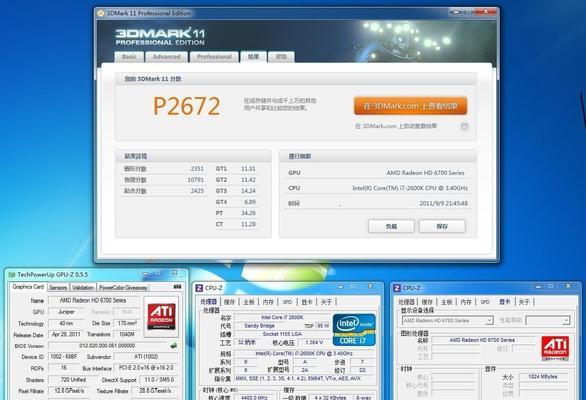Open the Validation tab in GPU-Z
Viewport: 586px width, 400px height.
[83, 287]
